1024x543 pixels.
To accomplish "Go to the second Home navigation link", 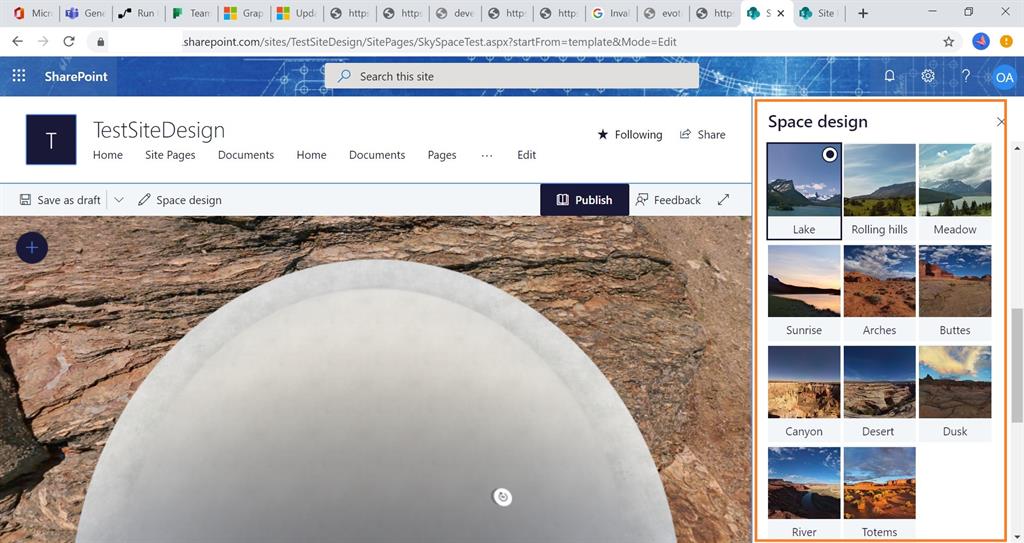I will coord(311,155).
